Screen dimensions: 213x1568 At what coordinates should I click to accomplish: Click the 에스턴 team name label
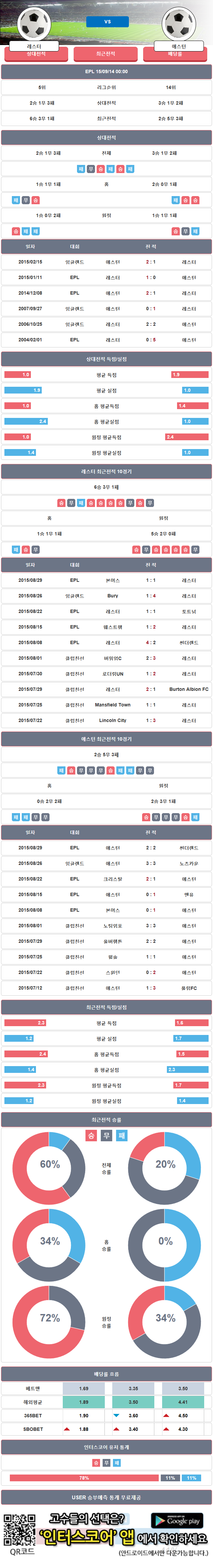coord(179,46)
